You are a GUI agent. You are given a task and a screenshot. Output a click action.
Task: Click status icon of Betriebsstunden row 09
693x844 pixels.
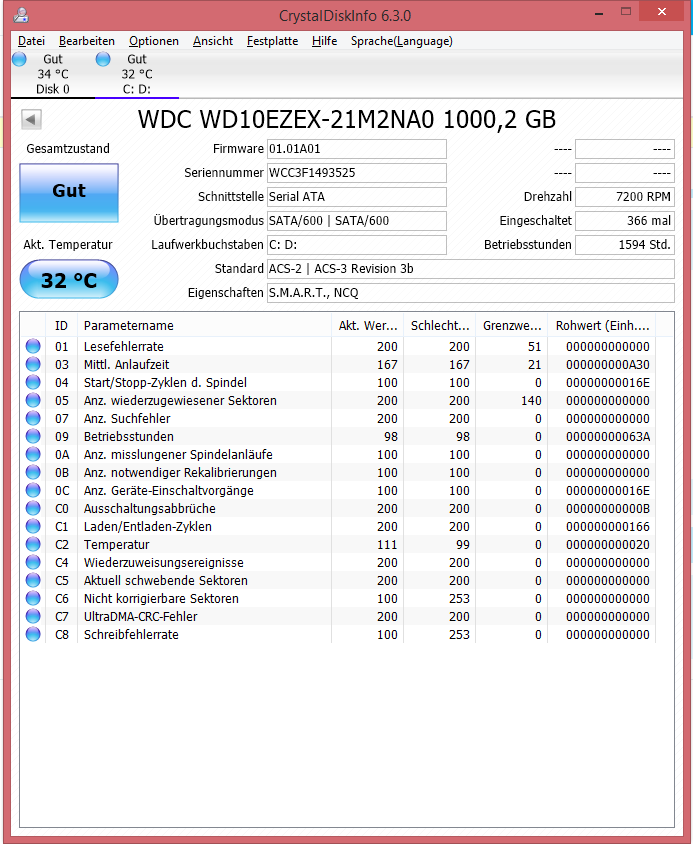coord(33,436)
